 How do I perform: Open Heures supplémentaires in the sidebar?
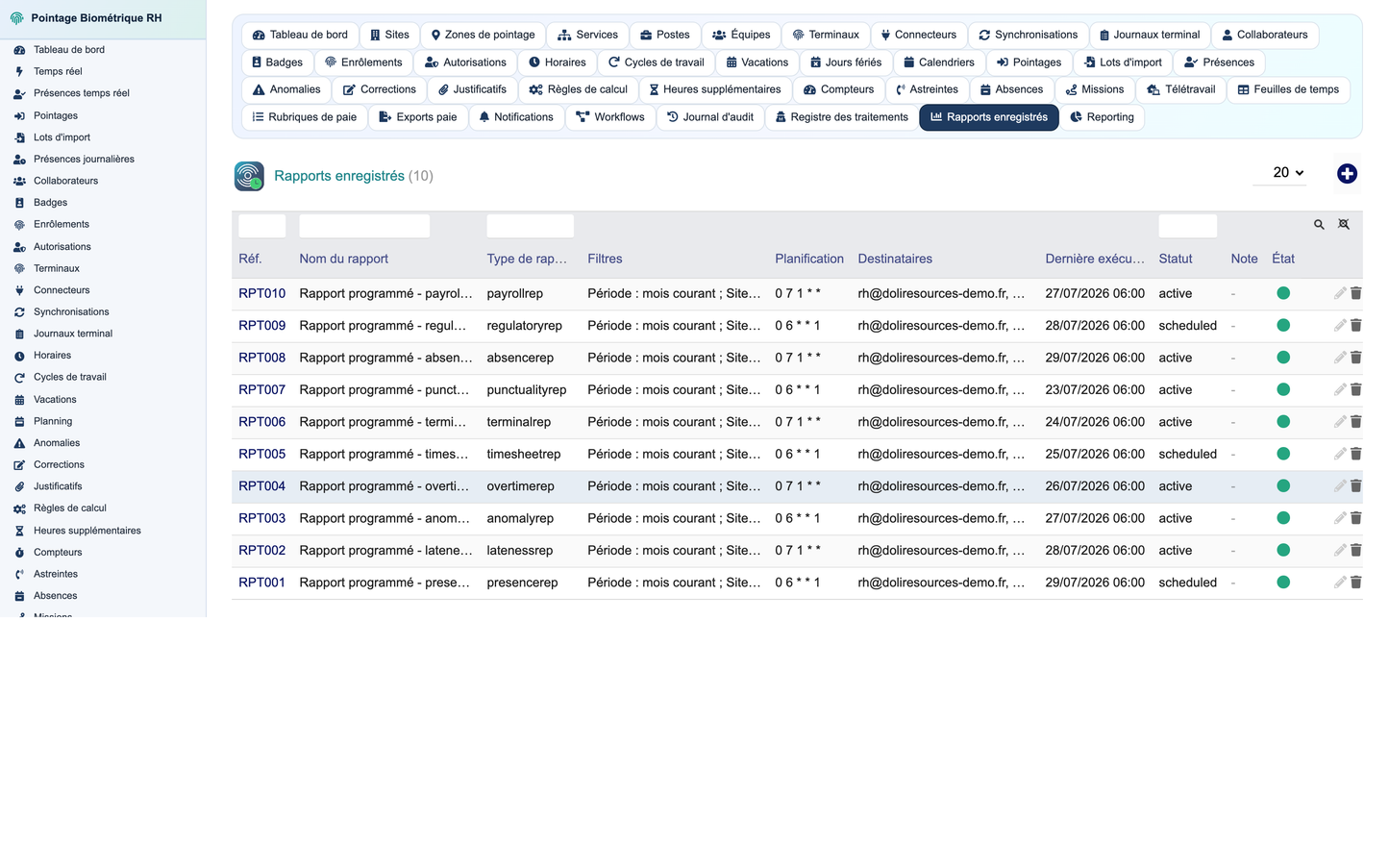(x=87, y=531)
